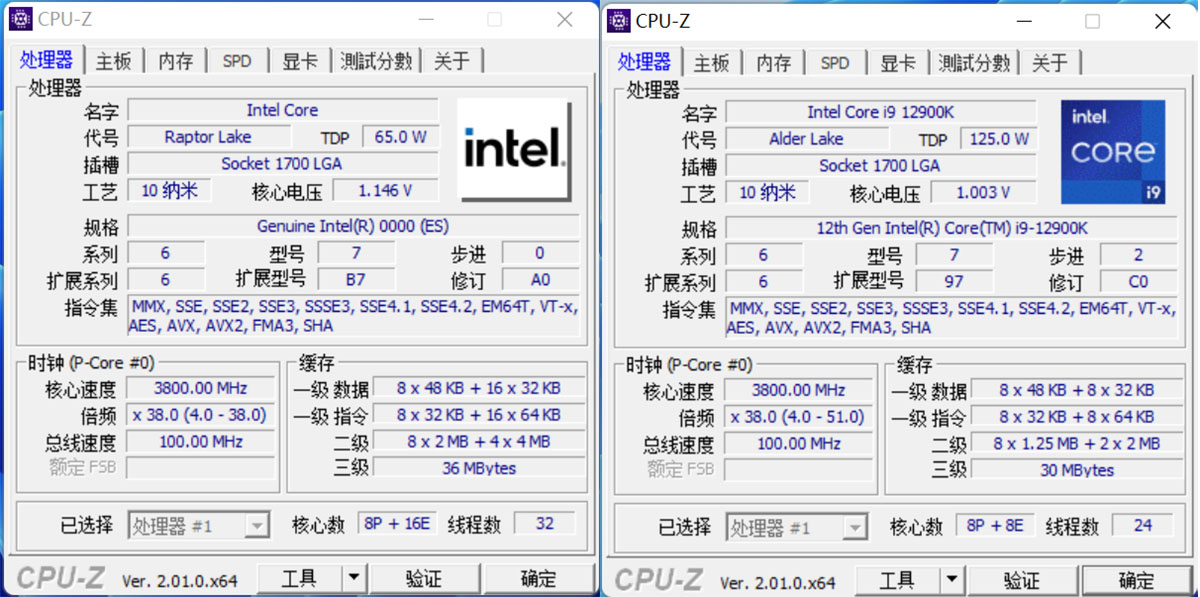Switch to the SPD tab in right window
The width and height of the screenshot is (1200, 597).
click(x=834, y=63)
